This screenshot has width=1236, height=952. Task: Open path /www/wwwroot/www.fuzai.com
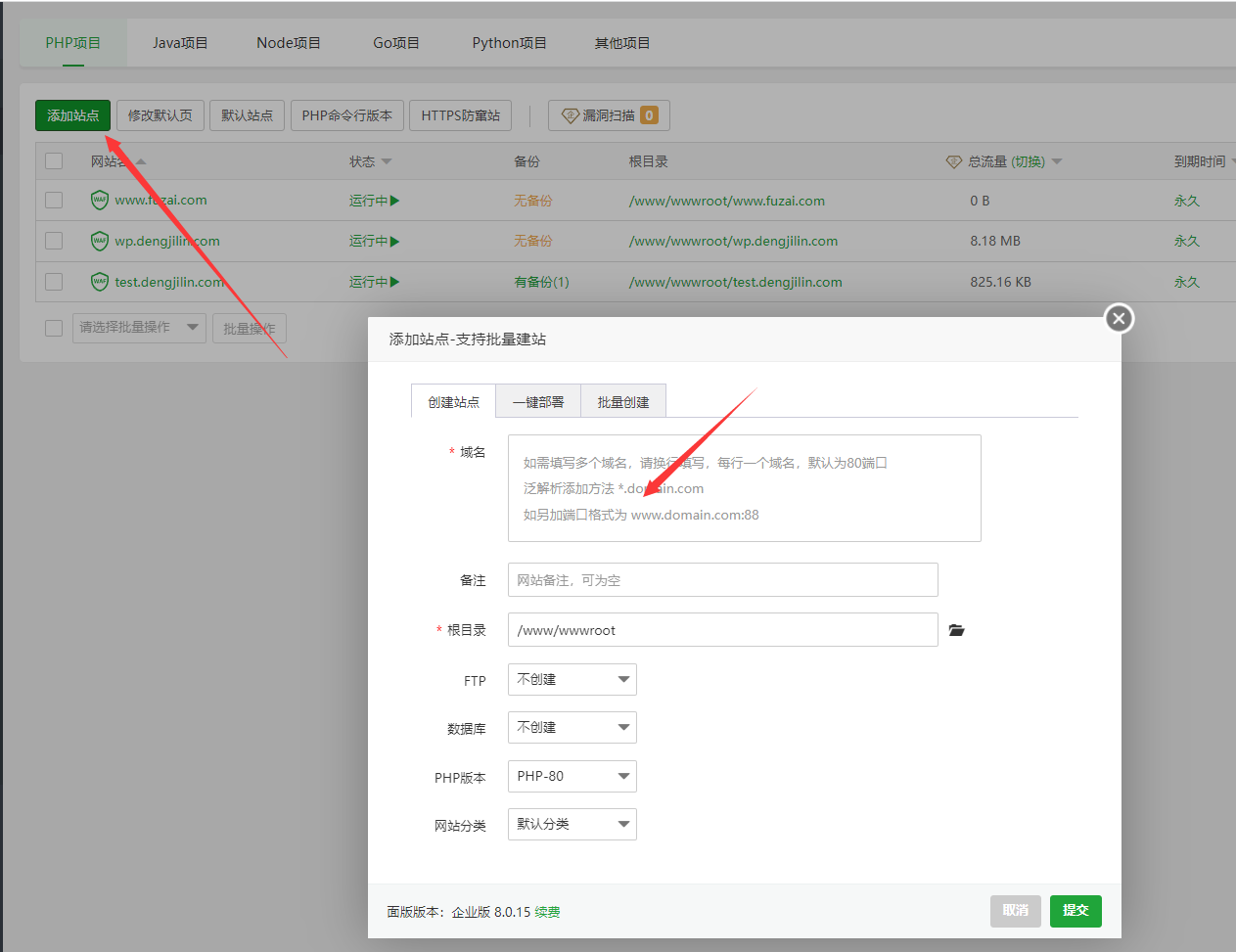point(727,201)
